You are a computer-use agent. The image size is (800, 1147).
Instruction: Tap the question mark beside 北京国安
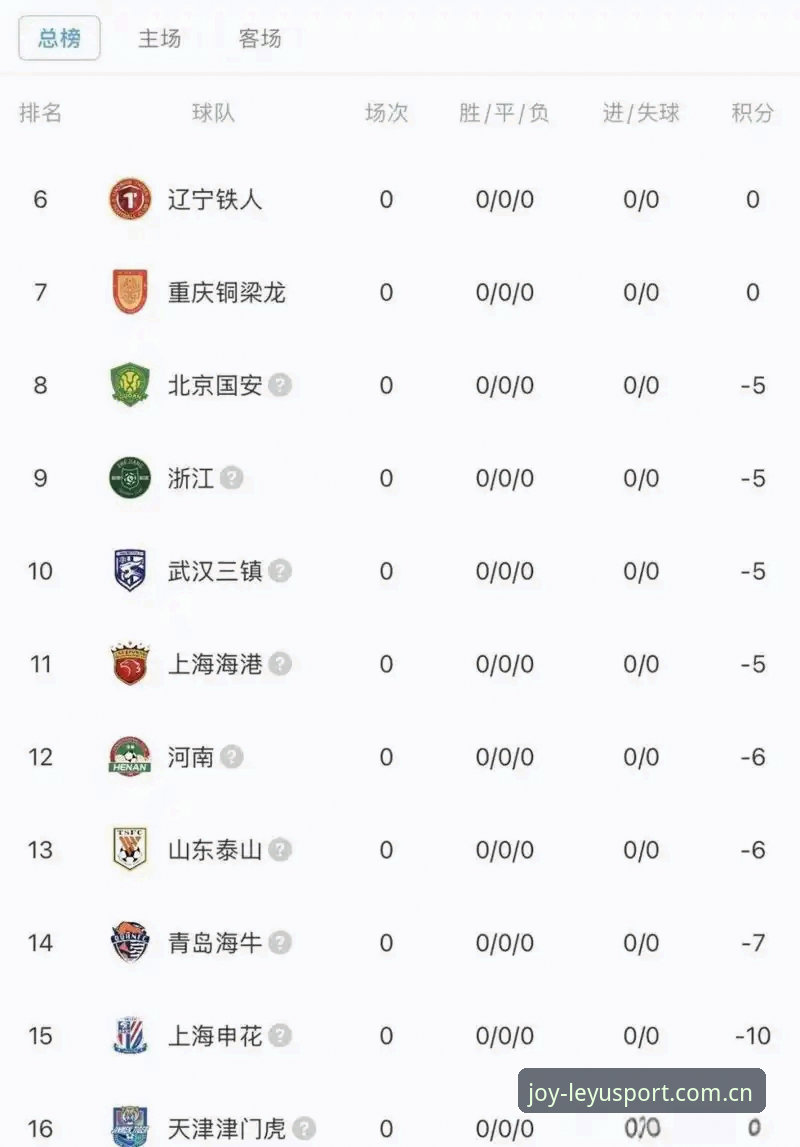coord(280,385)
